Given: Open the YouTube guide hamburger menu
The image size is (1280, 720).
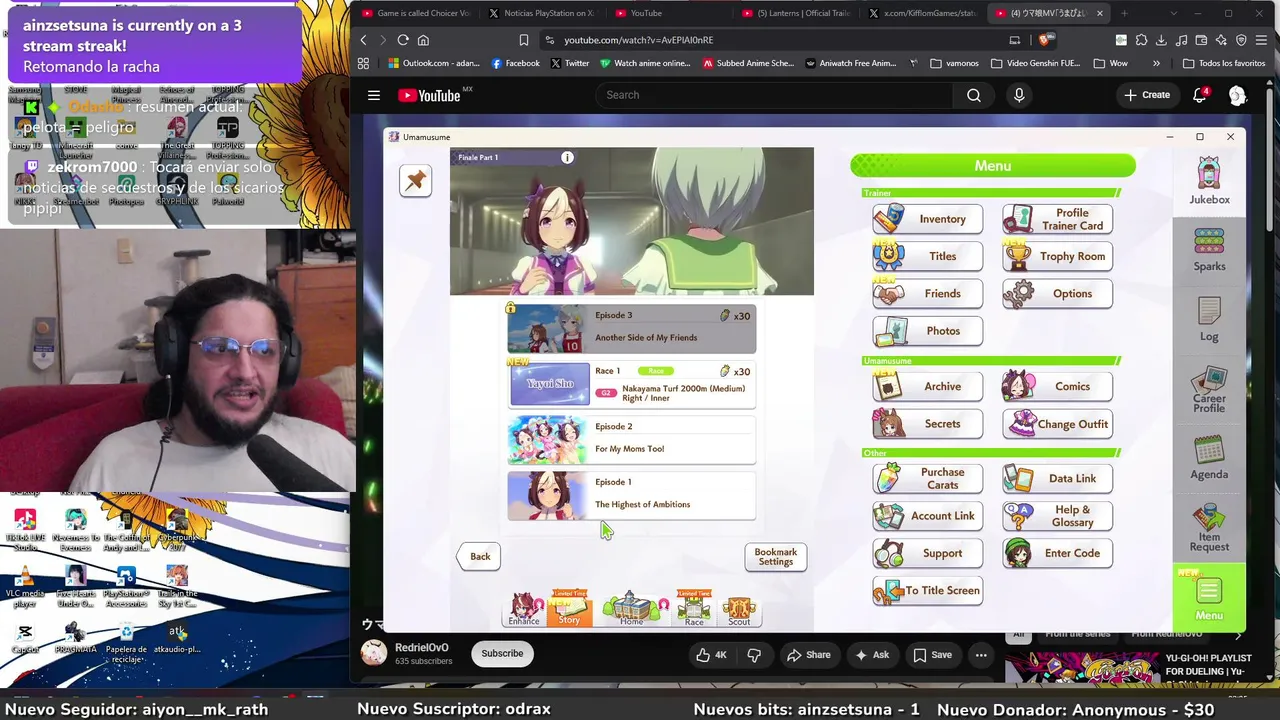Looking at the screenshot, I should 374,95.
